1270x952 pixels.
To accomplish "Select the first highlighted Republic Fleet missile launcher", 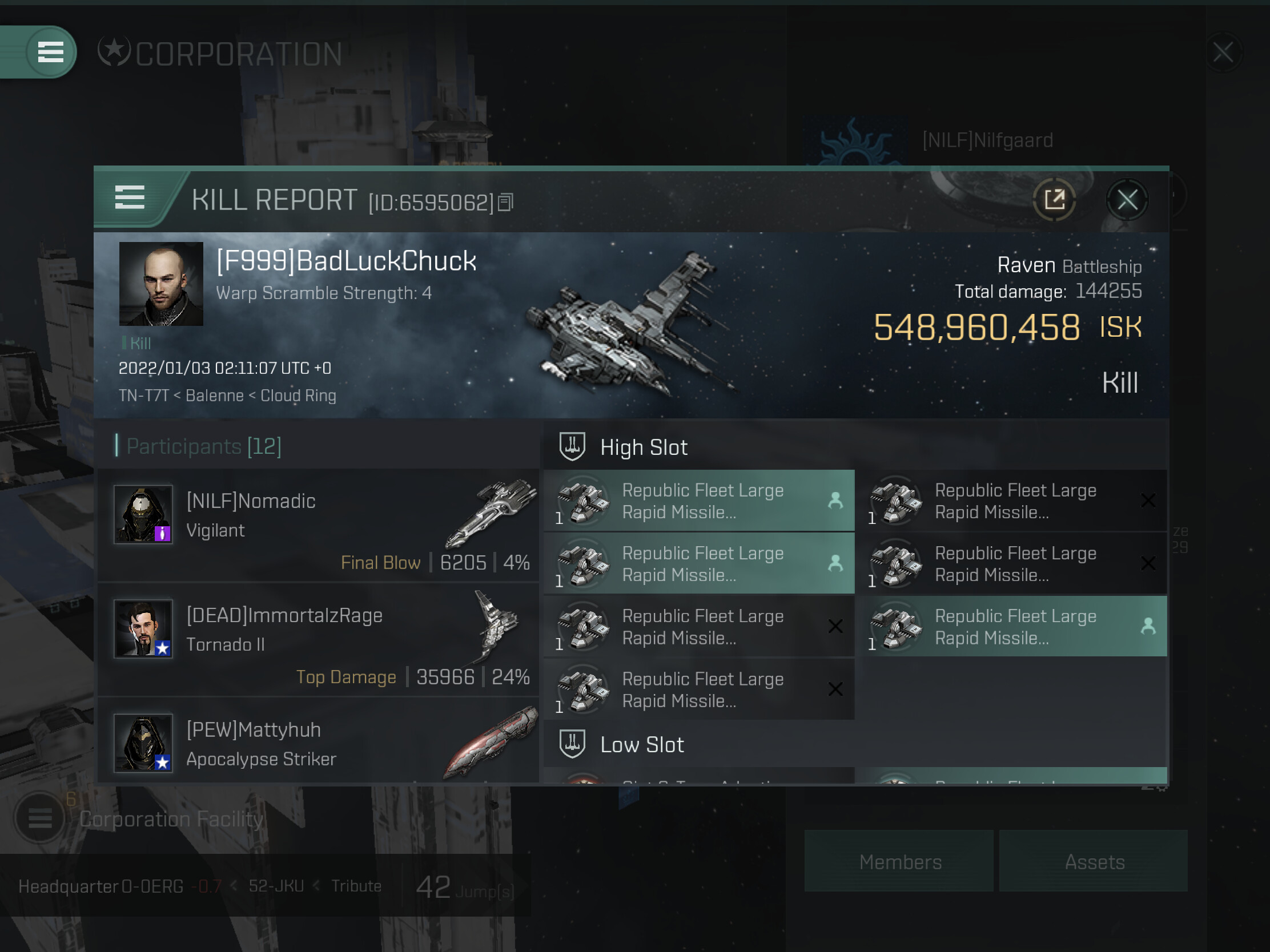I will [x=699, y=501].
